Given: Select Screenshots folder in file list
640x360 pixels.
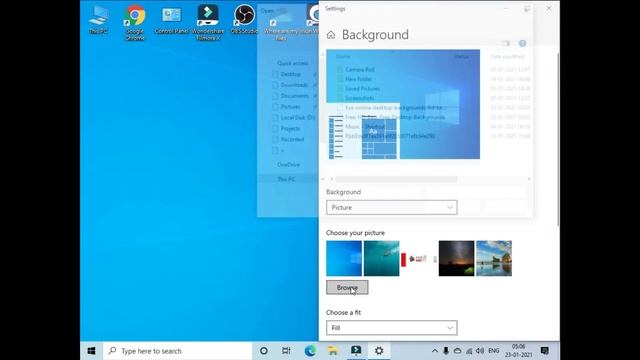Looking at the screenshot, I should 360,98.
